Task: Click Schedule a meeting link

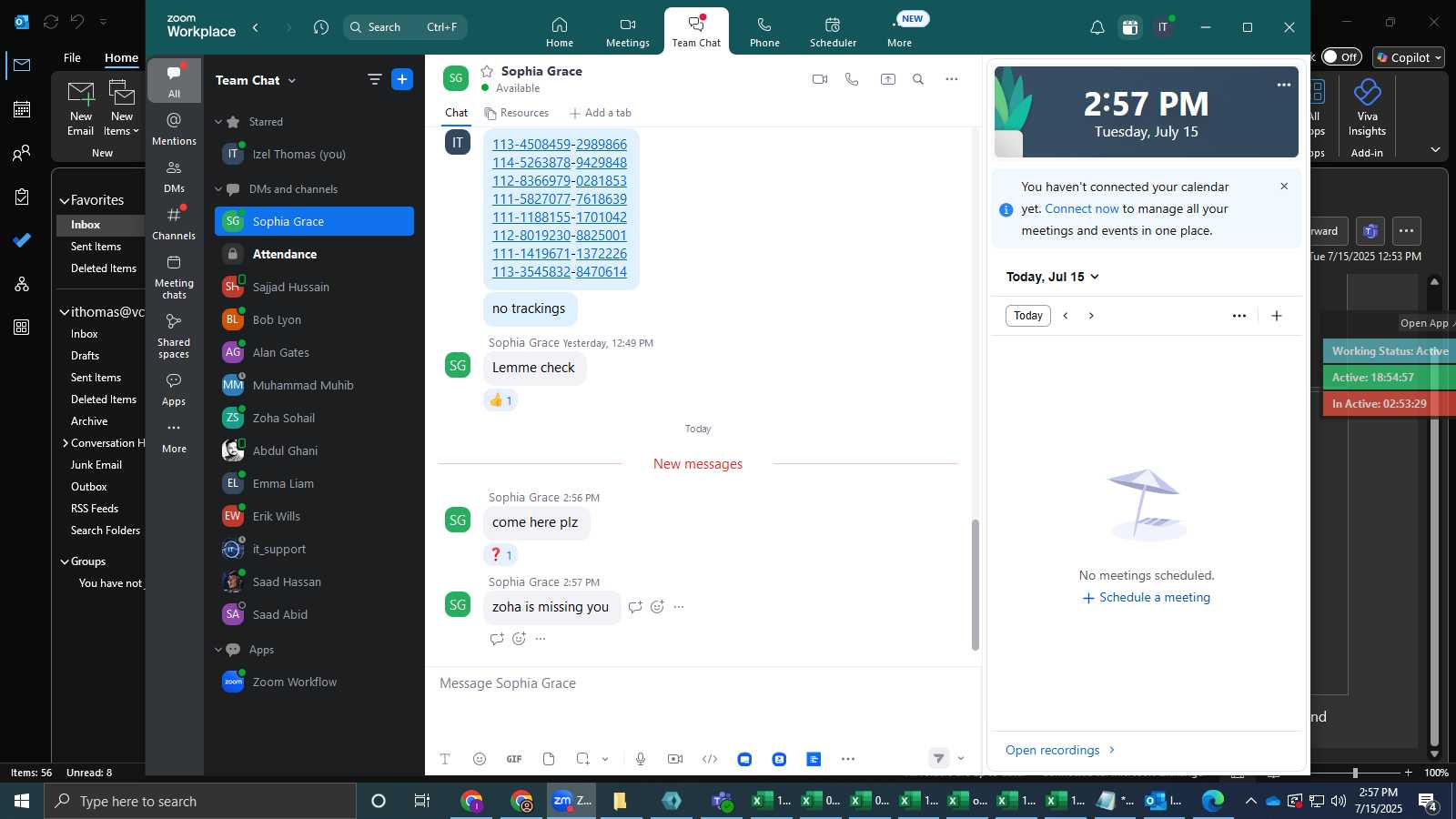Action: pos(1146,598)
